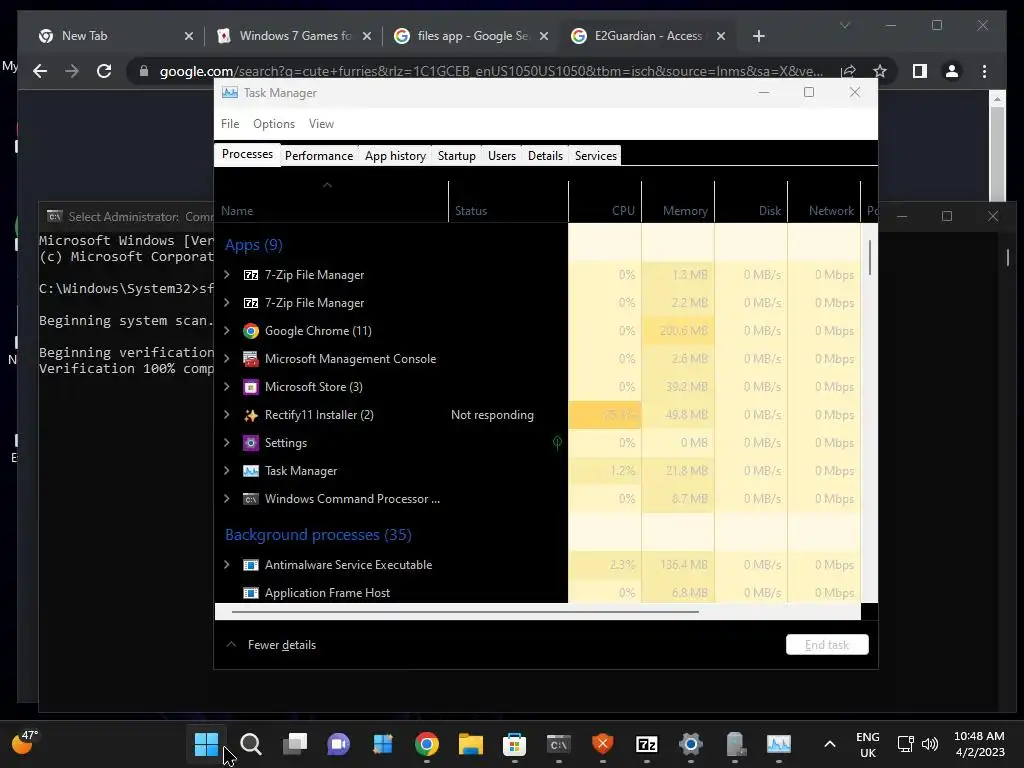This screenshot has height=768, width=1024.
Task: Open Widgets-style Windows icon on taskbar
Action: click(383, 744)
